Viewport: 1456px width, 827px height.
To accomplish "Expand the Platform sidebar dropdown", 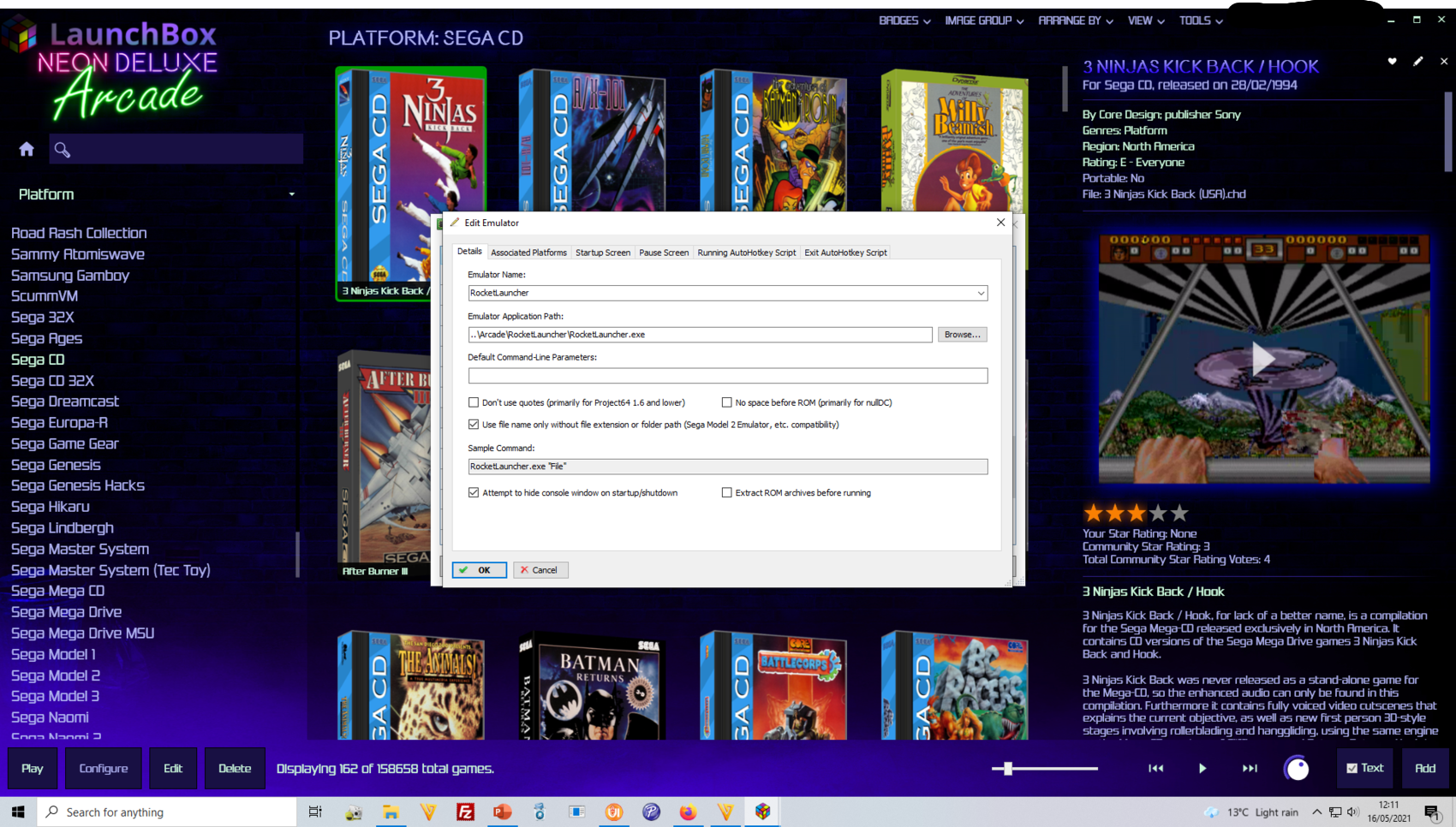I will pos(291,194).
